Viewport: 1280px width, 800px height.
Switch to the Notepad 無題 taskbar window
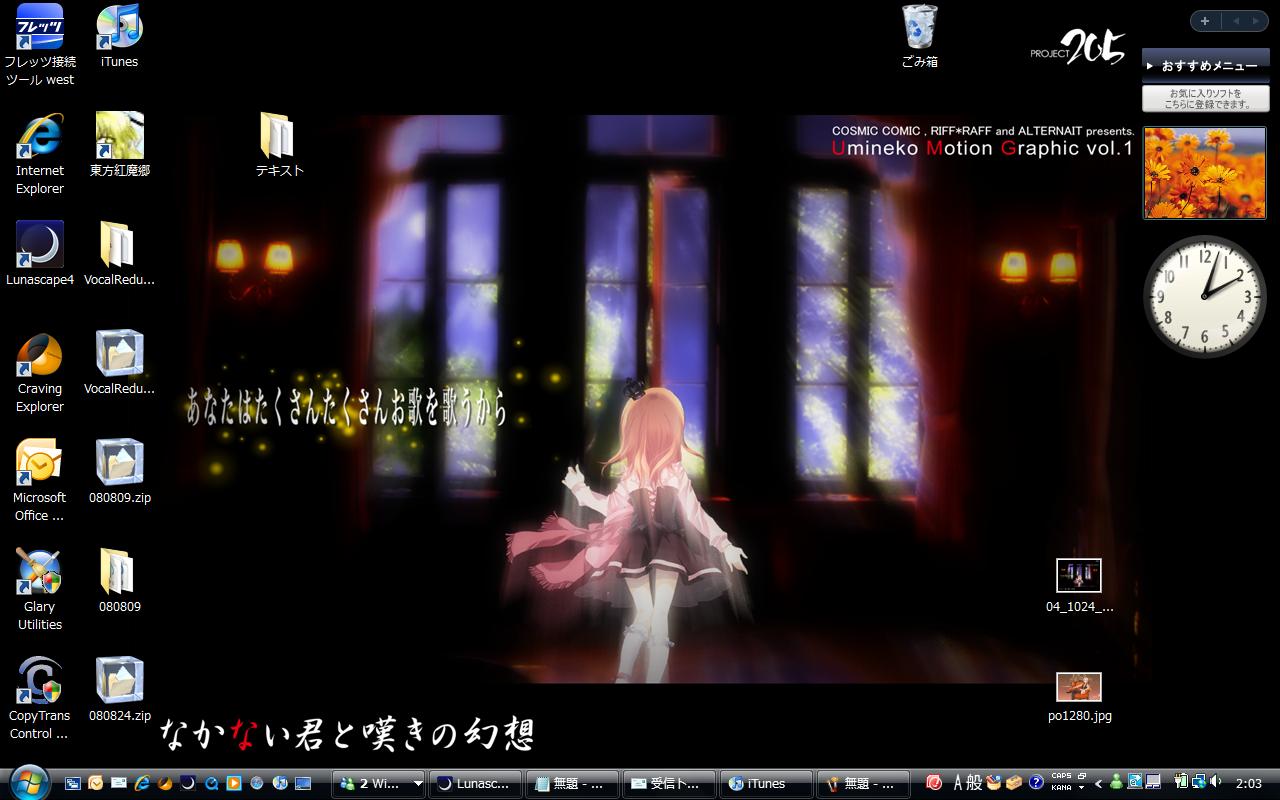pyautogui.click(x=572, y=783)
